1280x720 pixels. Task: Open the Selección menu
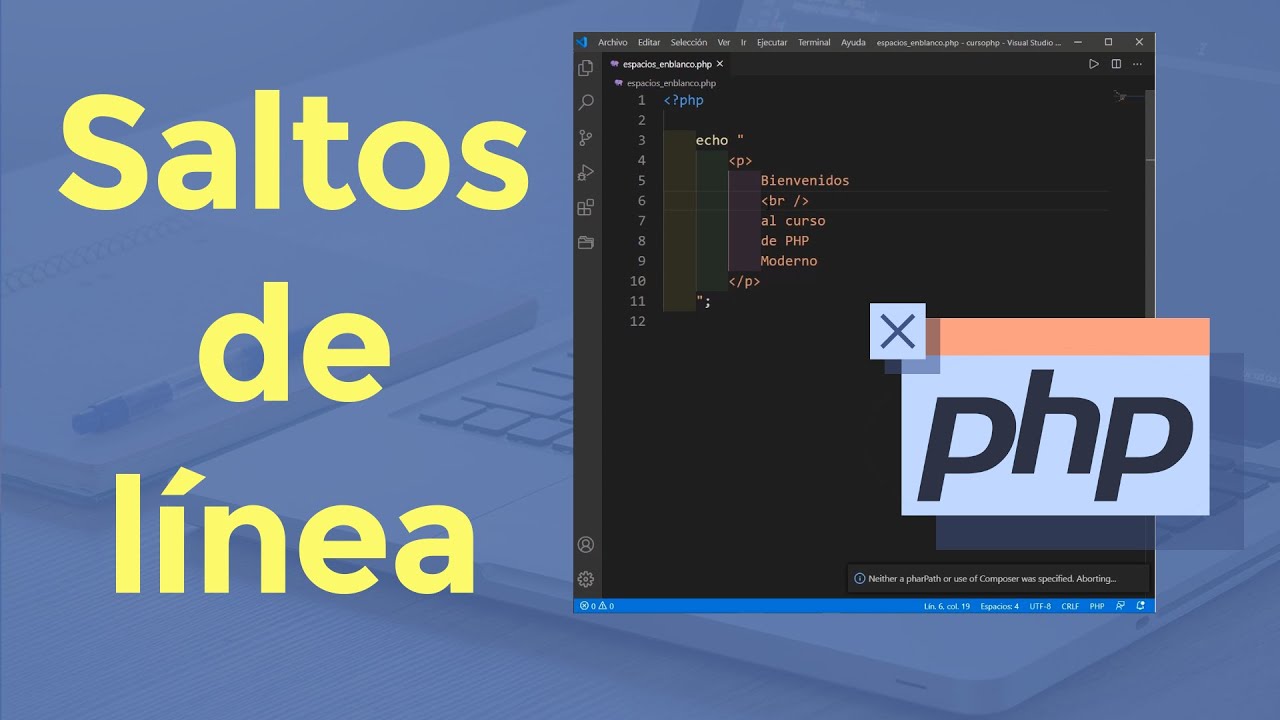pyautogui.click(x=689, y=43)
